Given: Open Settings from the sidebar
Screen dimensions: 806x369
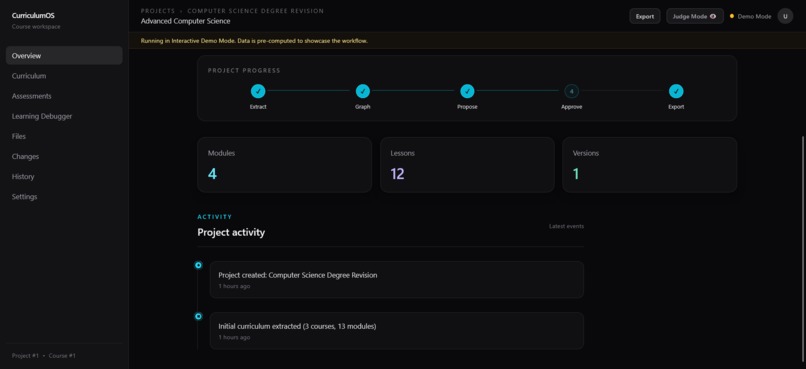Looking at the screenshot, I should coord(64,196).
